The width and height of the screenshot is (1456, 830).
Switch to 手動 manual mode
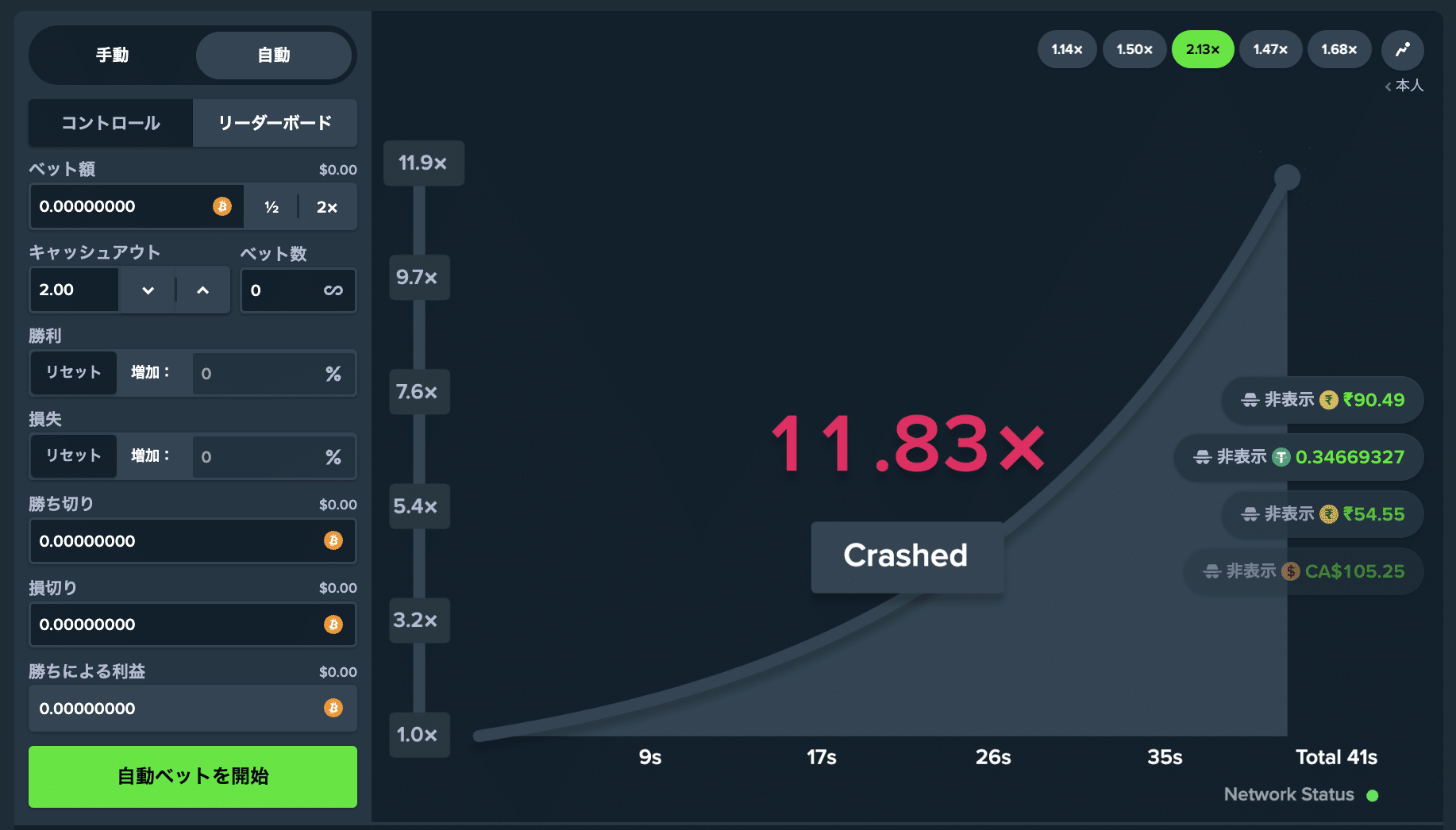point(113,55)
